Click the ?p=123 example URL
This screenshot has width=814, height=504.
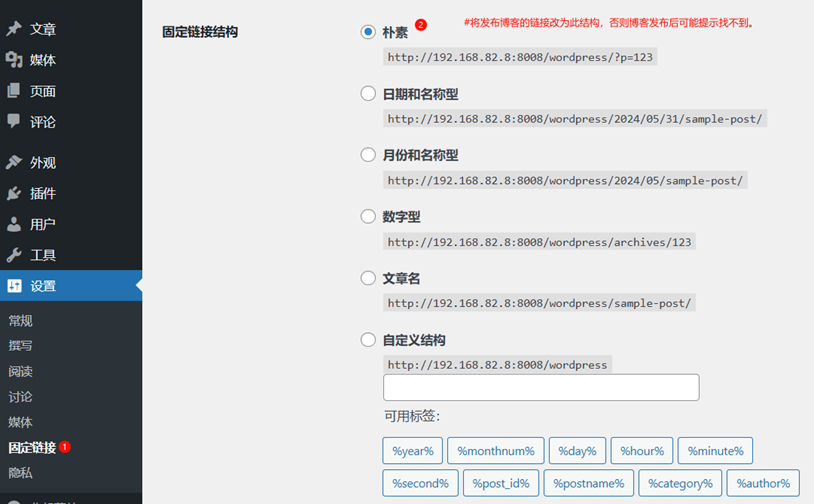point(520,57)
